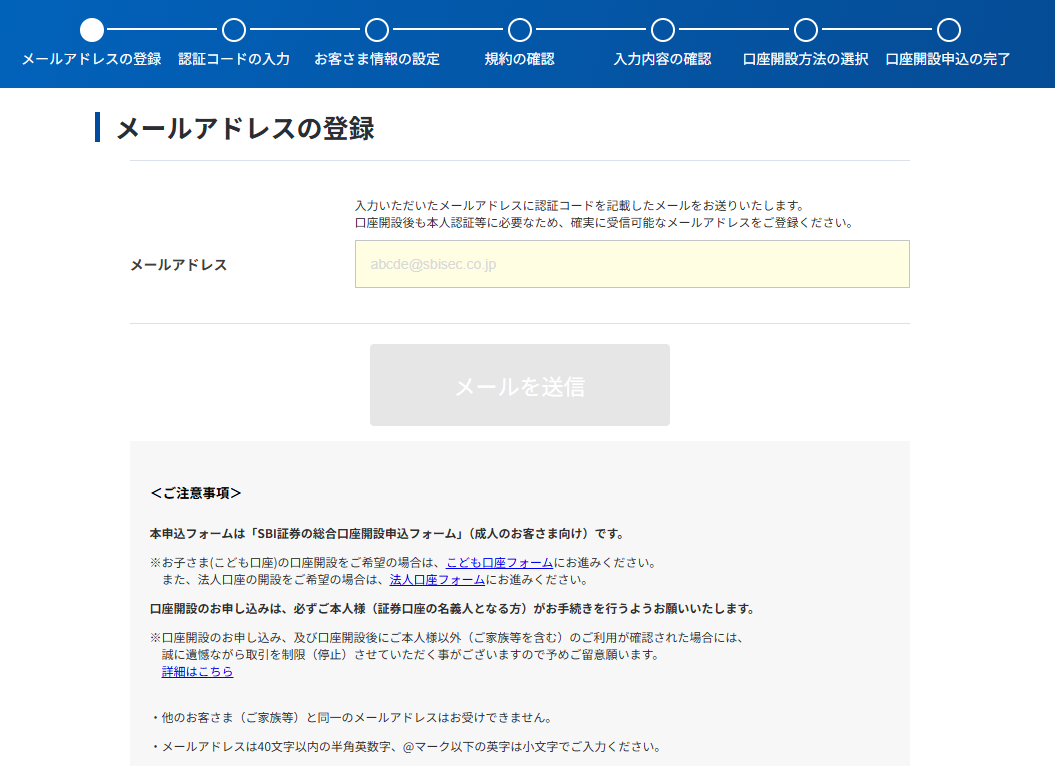Image resolution: width=1055 pixels, height=766 pixels.
Task: Click the メールアドレスの登録 step circle
Action: coord(92,30)
